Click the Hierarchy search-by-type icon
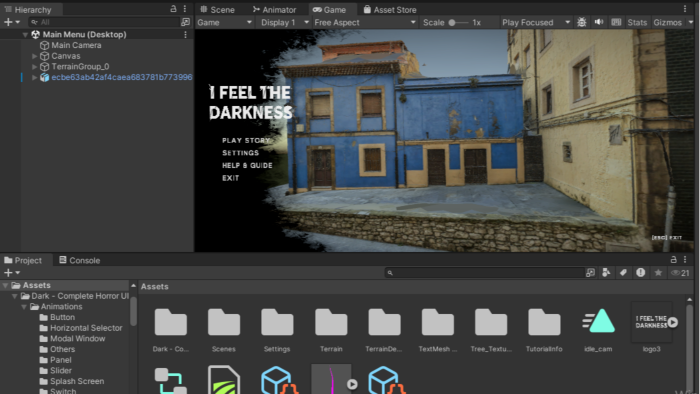This screenshot has height=394, width=700. [185, 22]
